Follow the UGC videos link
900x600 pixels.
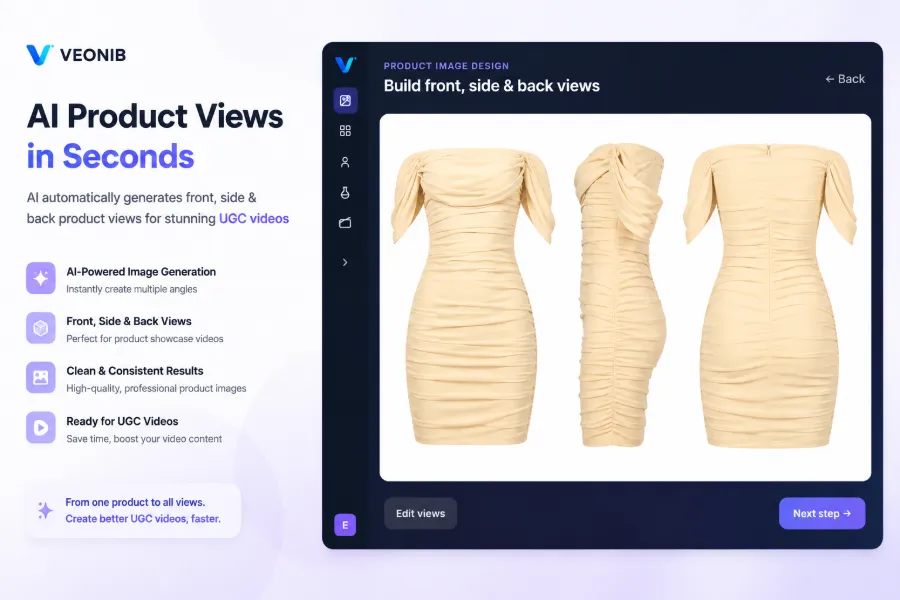point(254,218)
